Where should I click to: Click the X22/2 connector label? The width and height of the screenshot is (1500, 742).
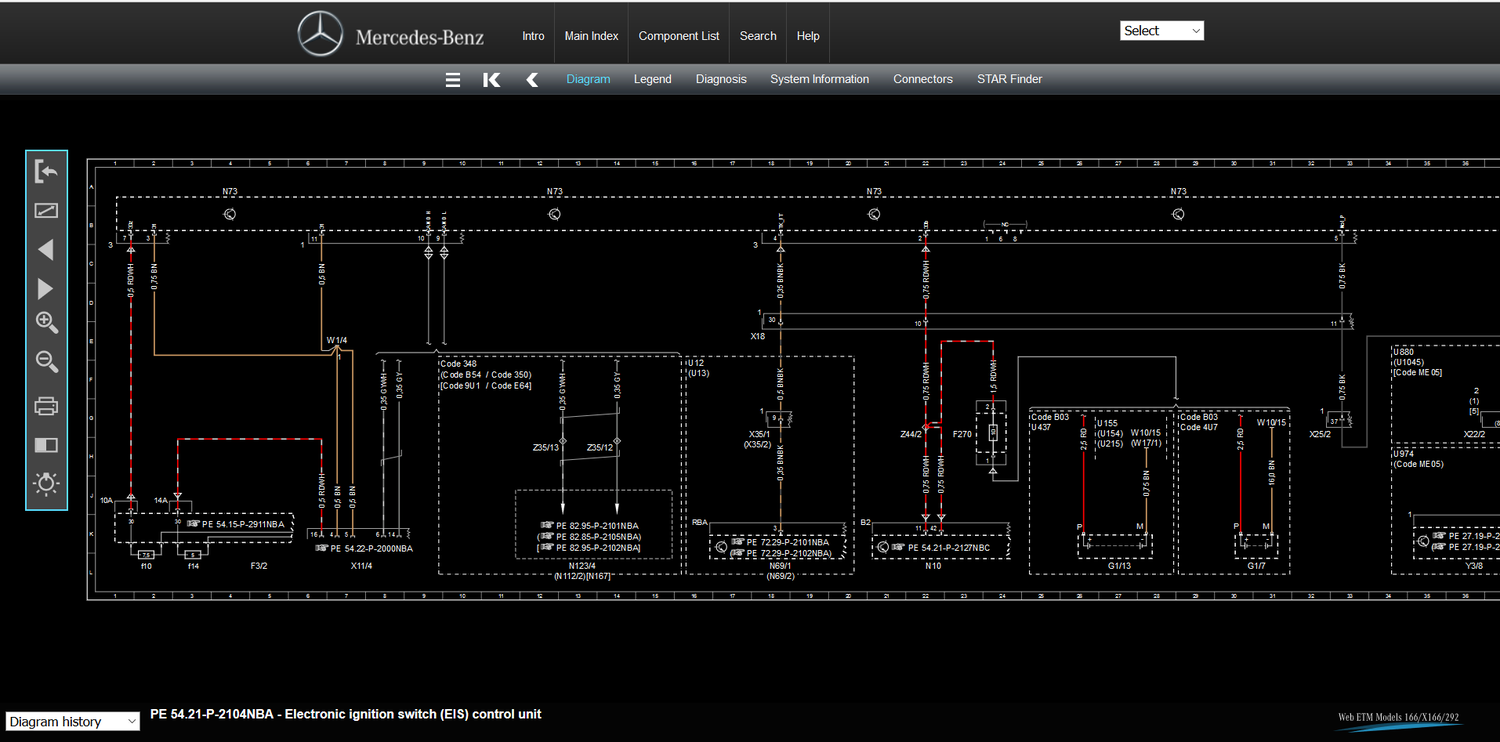[1474, 434]
